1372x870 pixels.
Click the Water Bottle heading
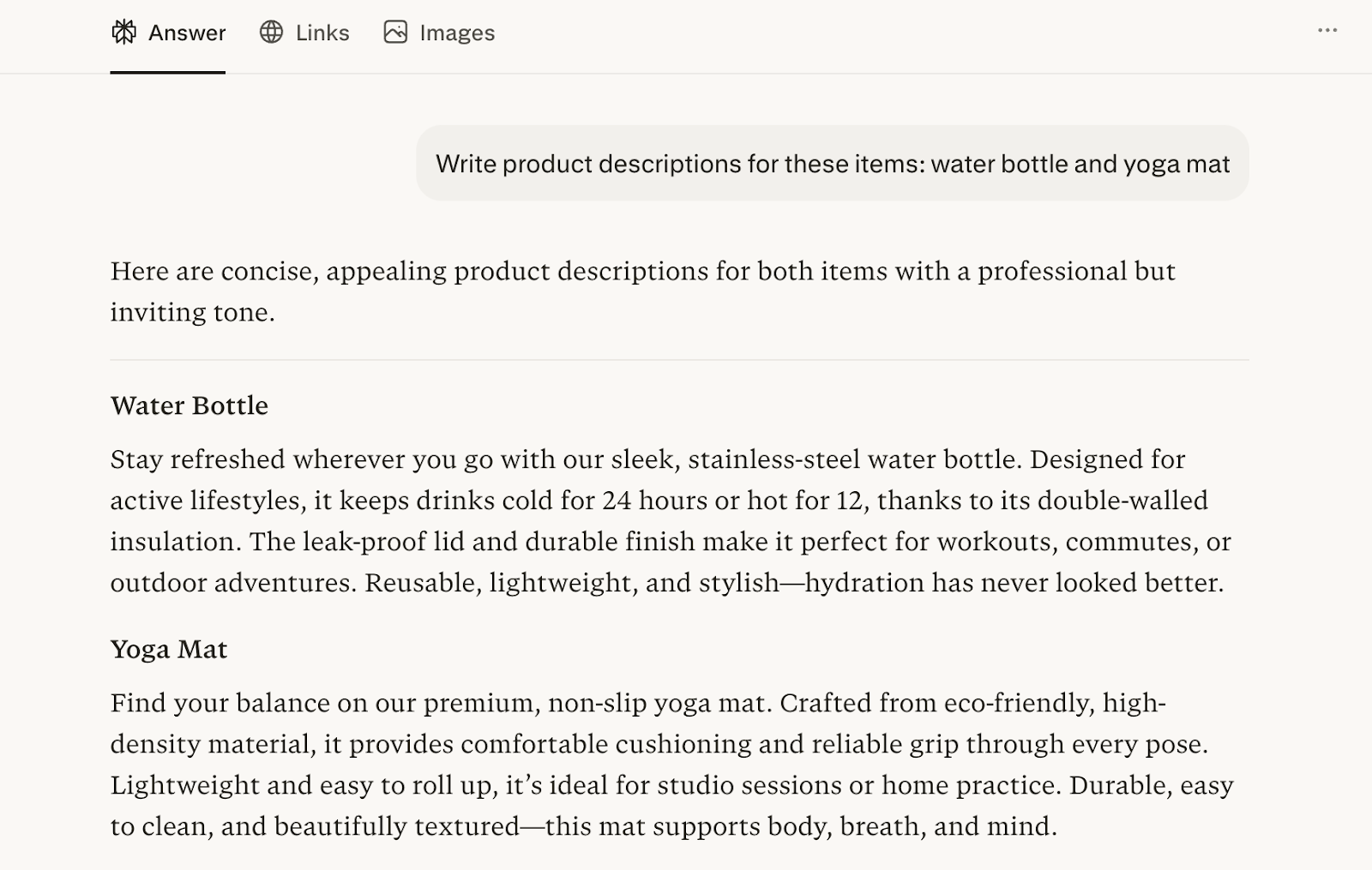[x=188, y=405]
